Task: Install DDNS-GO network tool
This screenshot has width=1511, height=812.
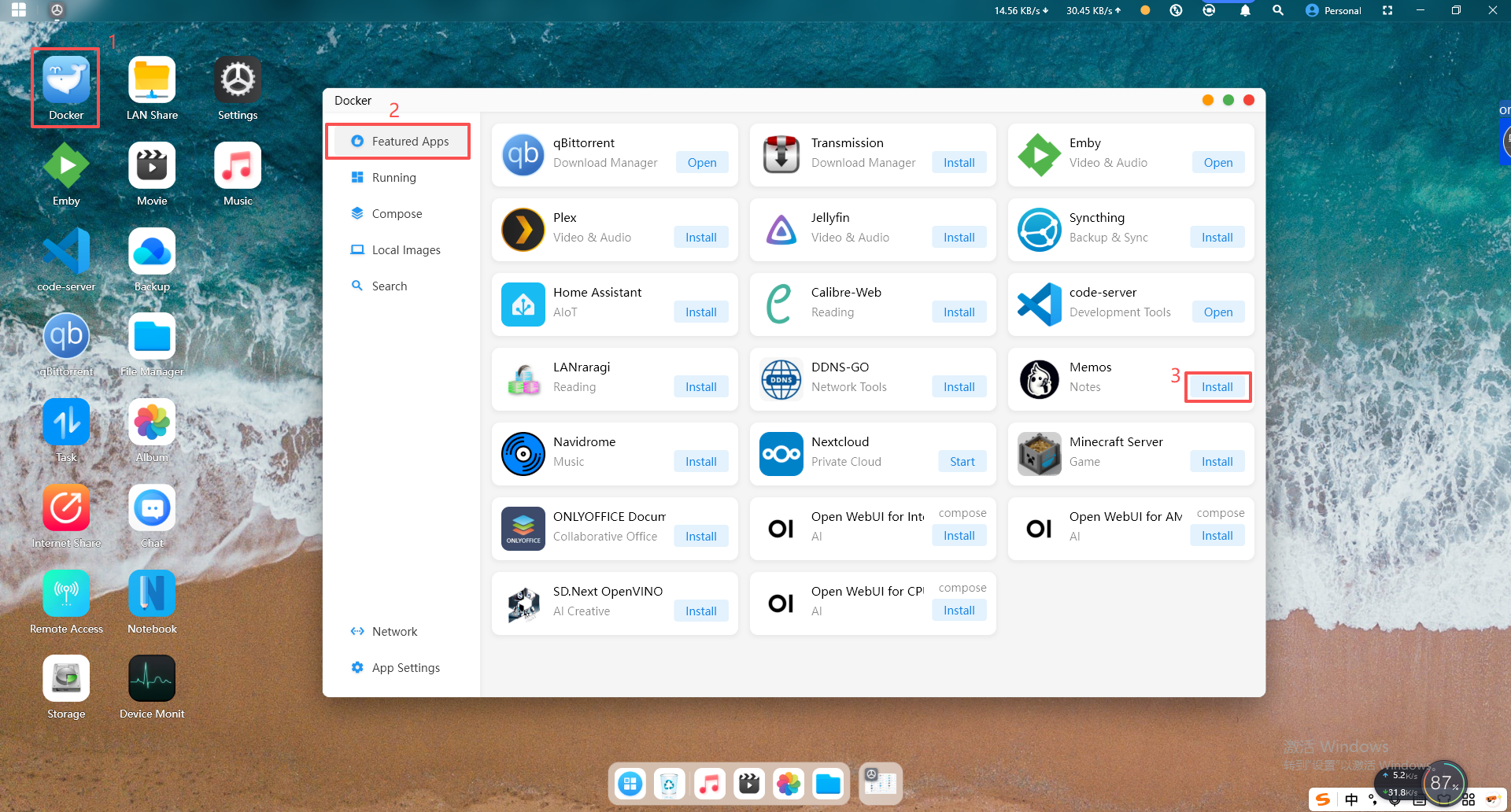Action: pos(959,387)
